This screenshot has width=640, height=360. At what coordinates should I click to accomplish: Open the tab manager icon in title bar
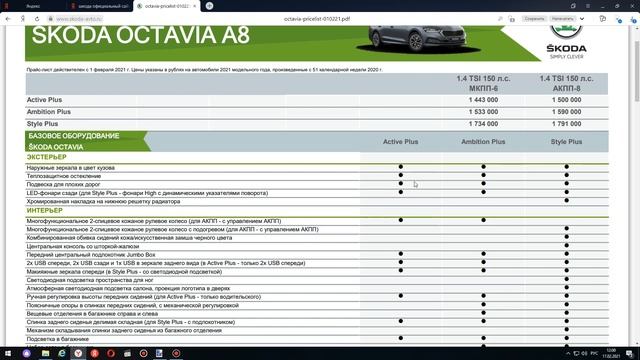click(573, 6)
